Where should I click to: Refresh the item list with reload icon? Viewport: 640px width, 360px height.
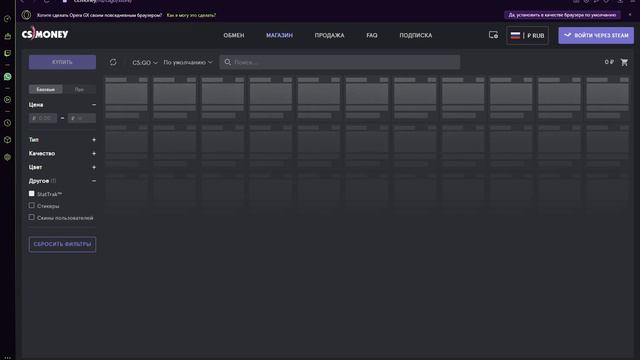(x=113, y=62)
